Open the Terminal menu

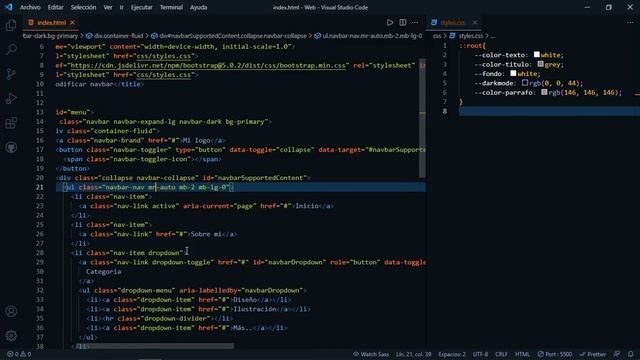point(171,7)
